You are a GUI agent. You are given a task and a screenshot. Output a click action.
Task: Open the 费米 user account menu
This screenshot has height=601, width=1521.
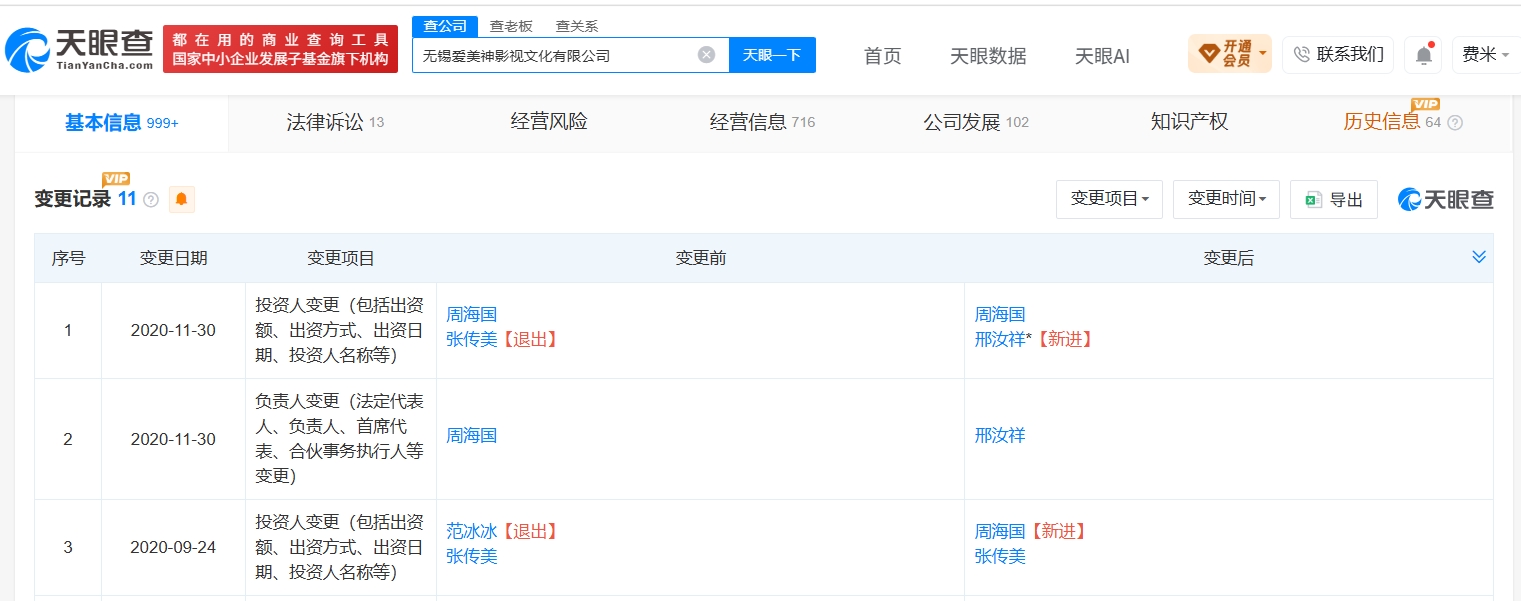click(x=1486, y=54)
